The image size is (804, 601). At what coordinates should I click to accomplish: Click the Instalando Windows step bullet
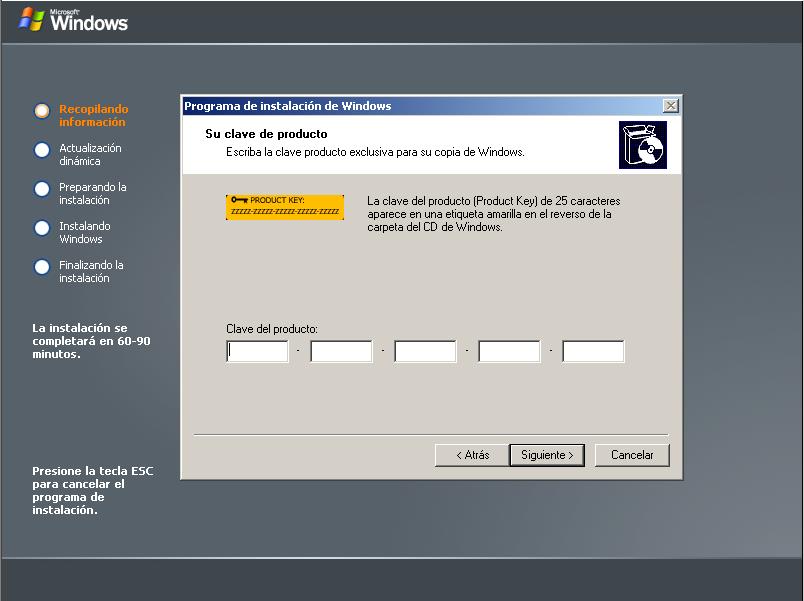pyautogui.click(x=42, y=228)
